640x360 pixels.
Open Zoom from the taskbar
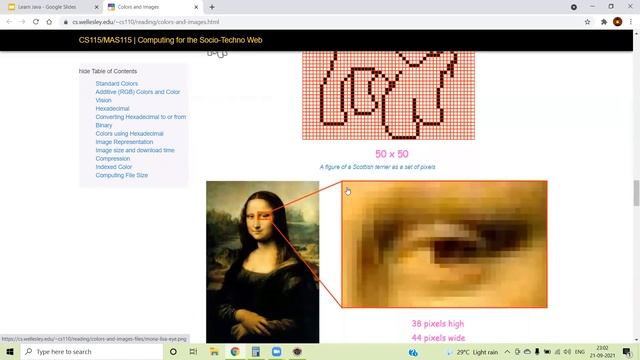point(276,351)
